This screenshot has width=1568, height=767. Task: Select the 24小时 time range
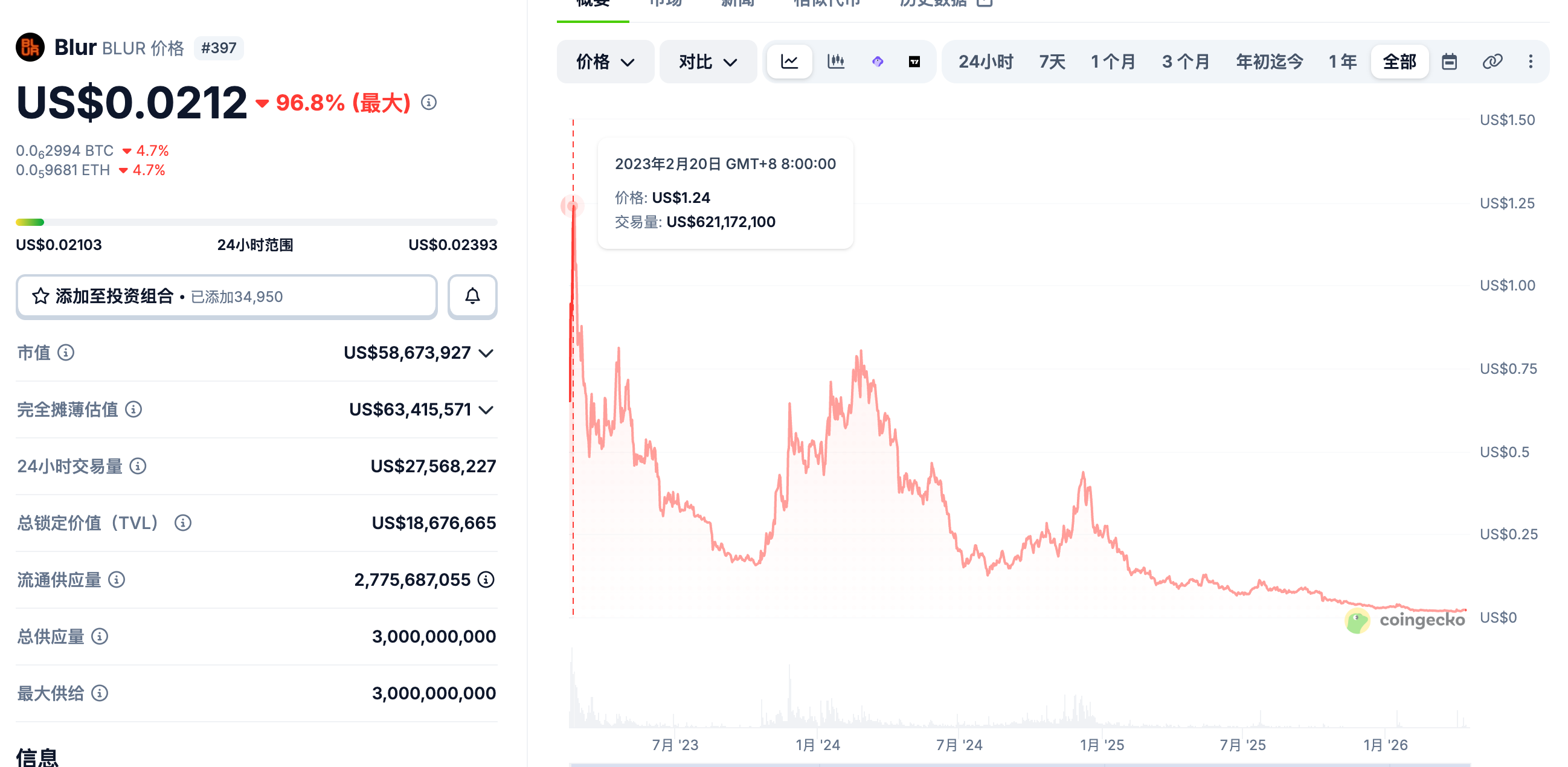(986, 62)
